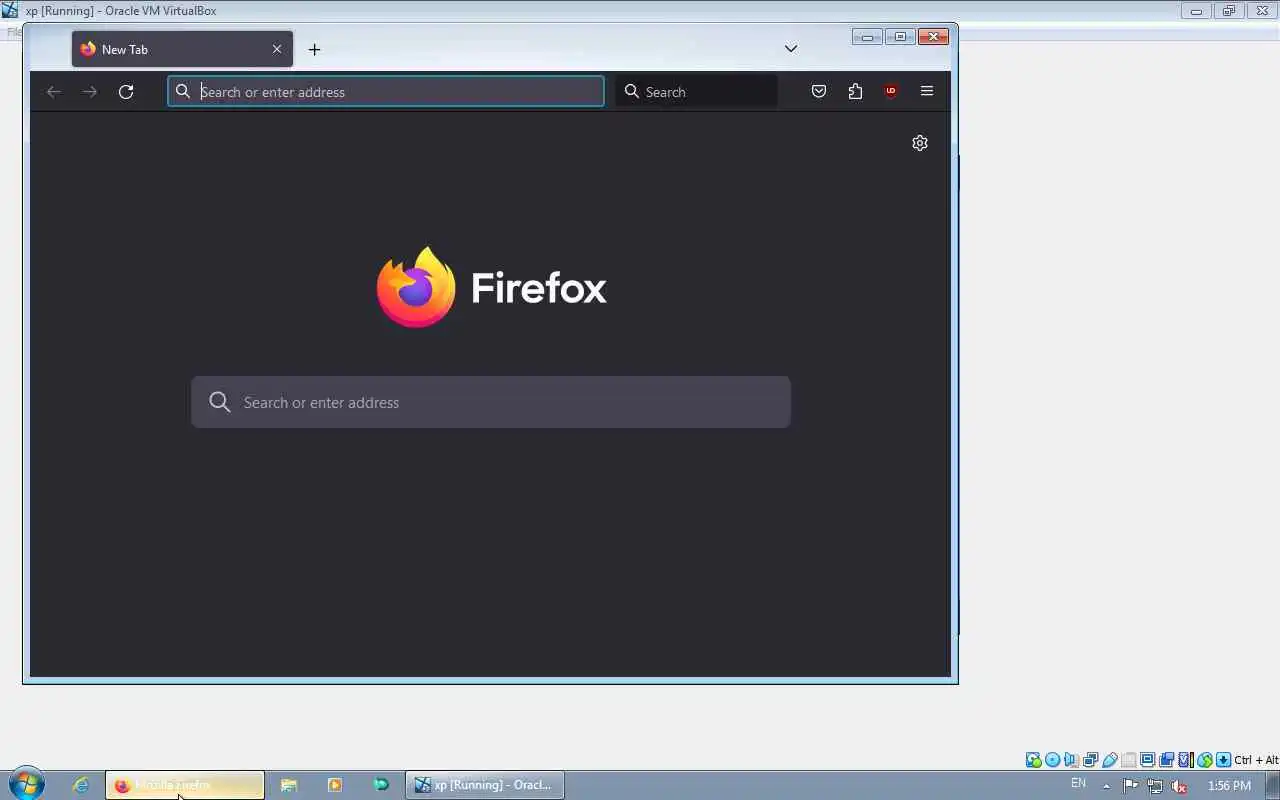Expand the list all tabs chevron

[x=791, y=49]
